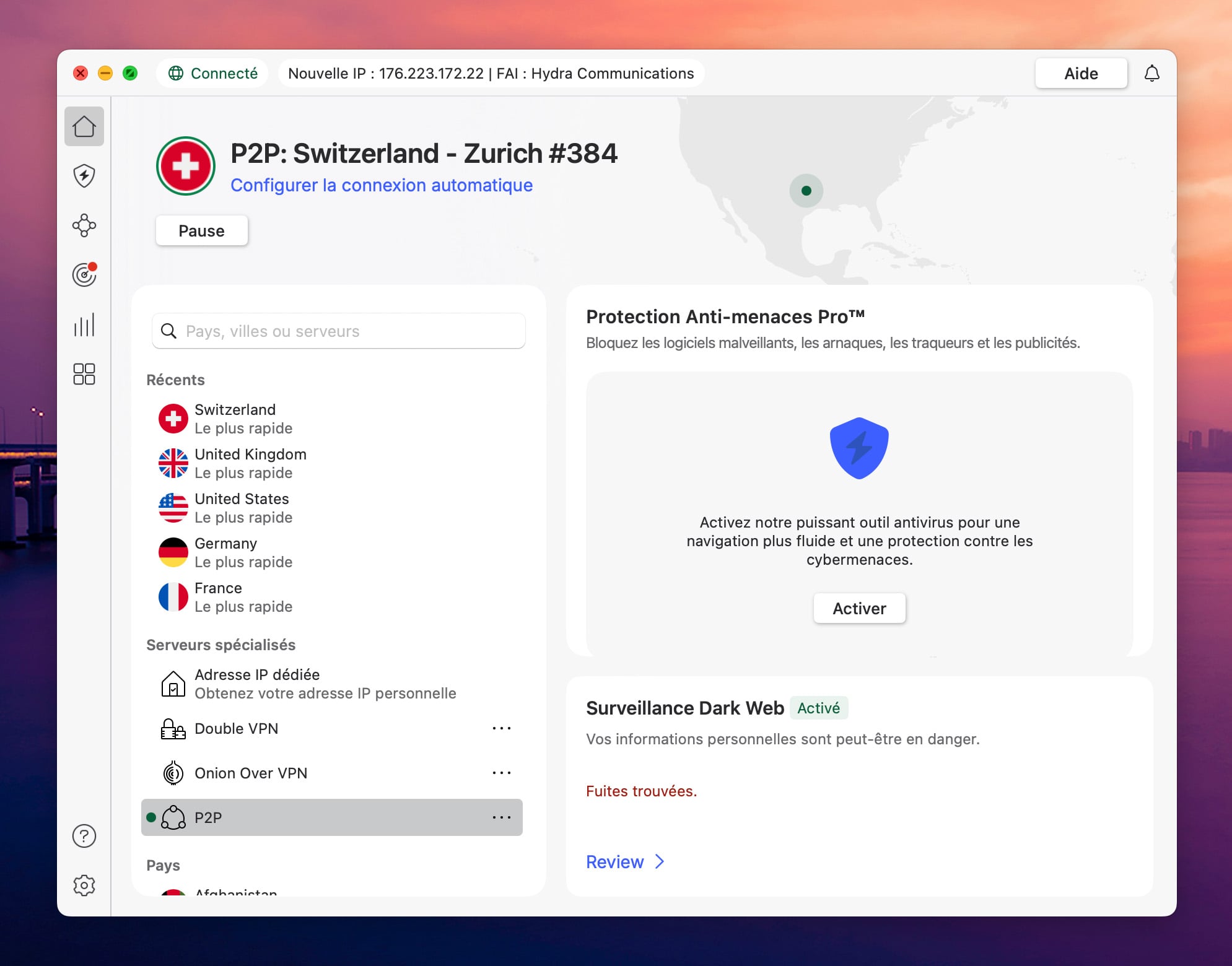The width and height of the screenshot is (1232, 966).
Task: Pause the current VPN connection
Action: (x=201, y=230)
